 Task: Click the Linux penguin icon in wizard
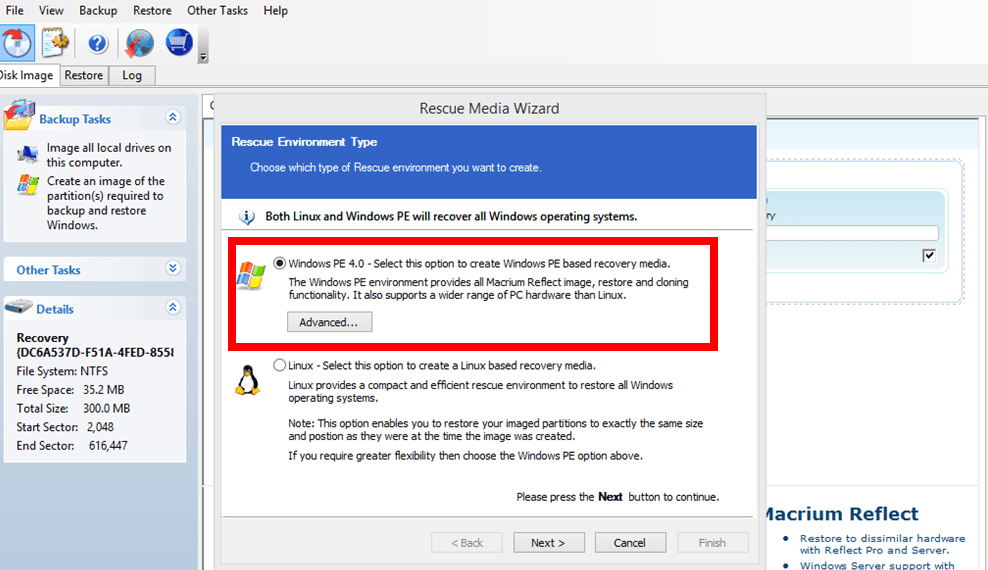(x=247, y=380)
